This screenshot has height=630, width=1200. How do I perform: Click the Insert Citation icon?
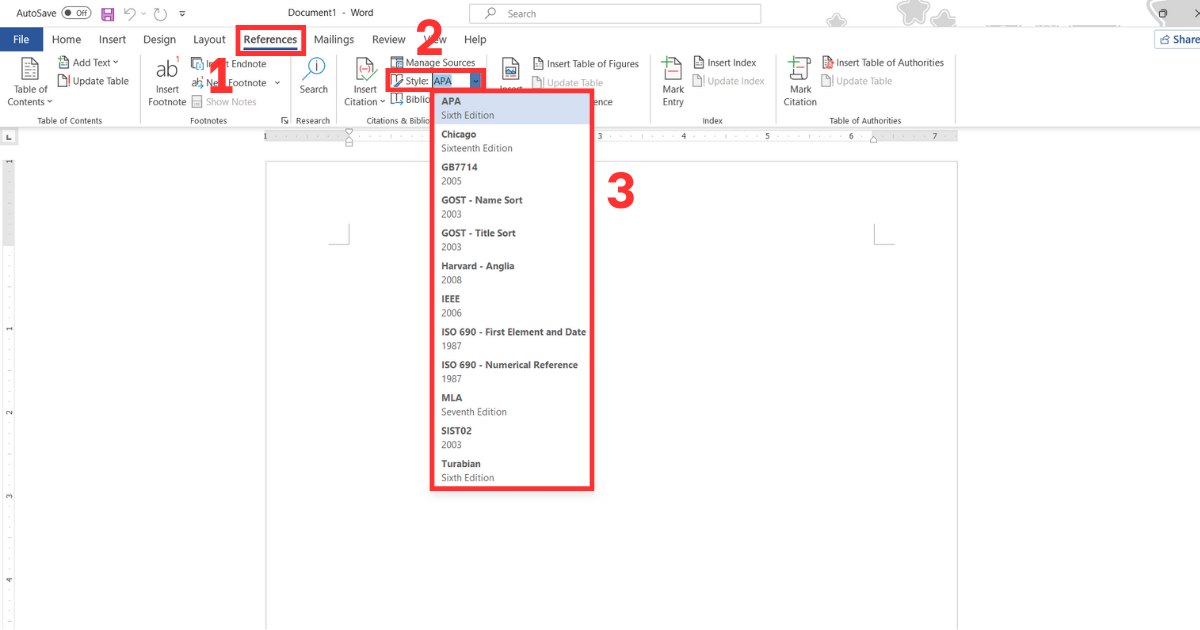365,70
